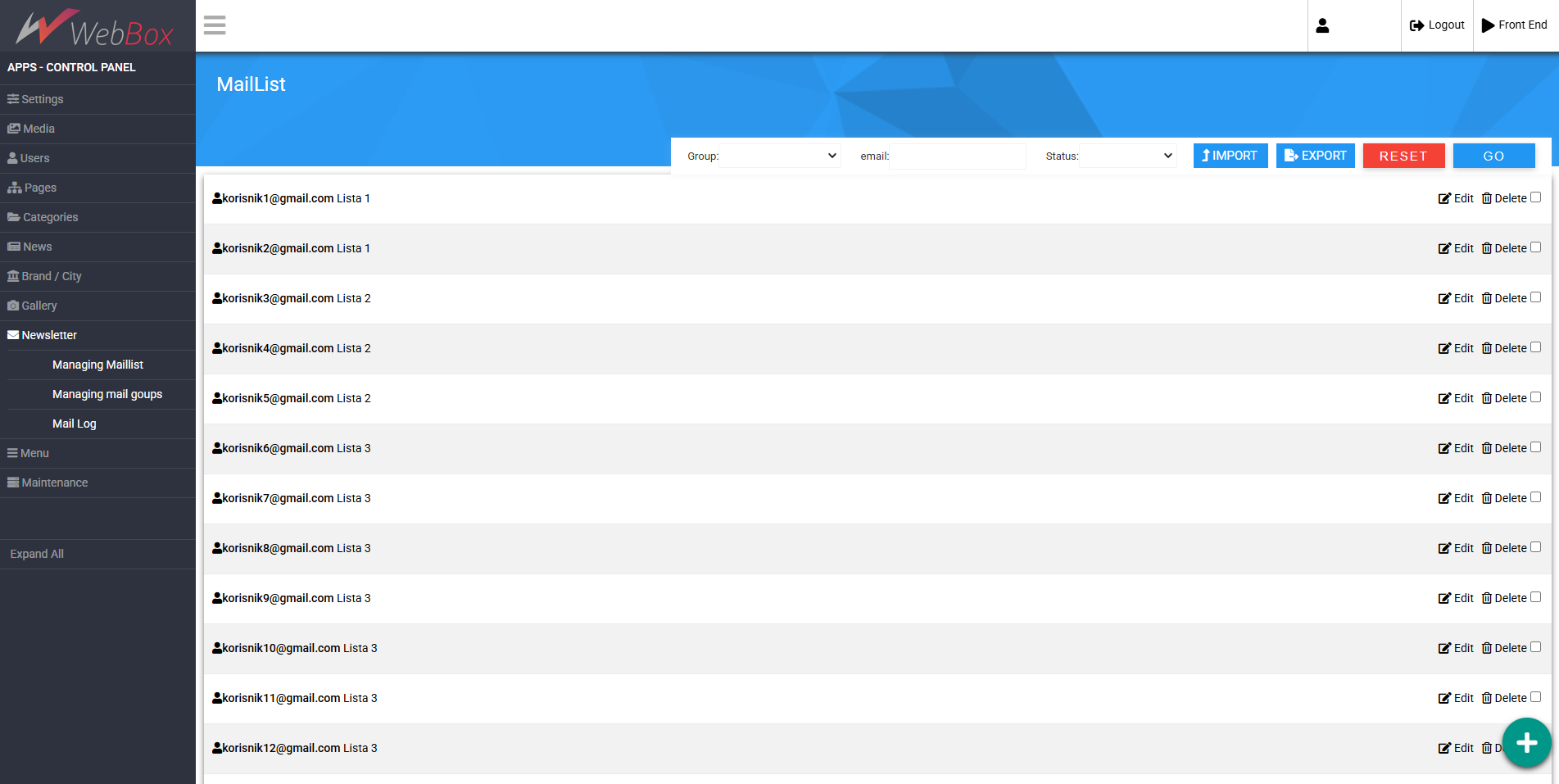The width and height of the screenshot is (1559, 784).
Task: Open Settings in the sidebar
Action: pyautogui.click(x=97, y=99)
